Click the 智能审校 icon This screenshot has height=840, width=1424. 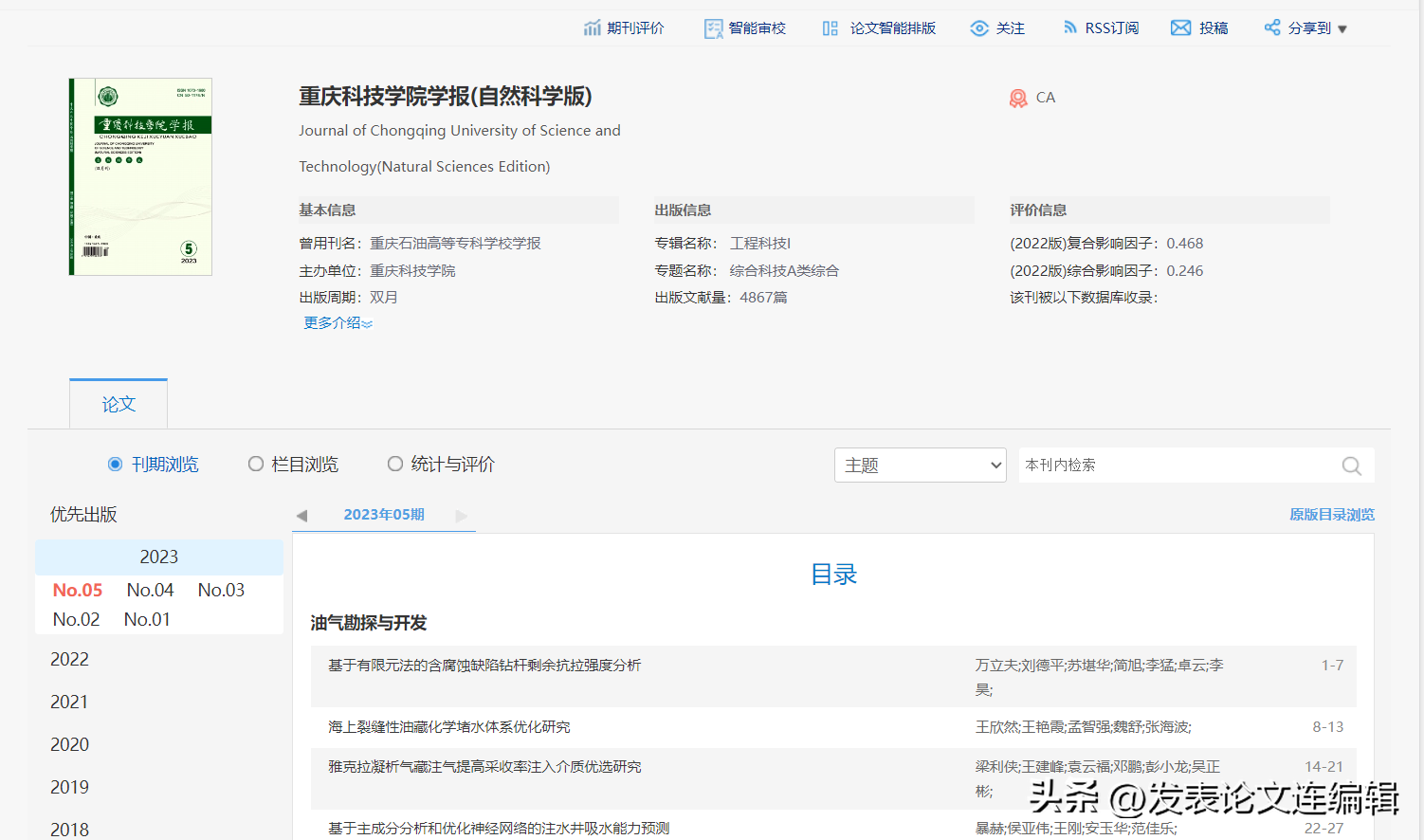pos(714,28)
